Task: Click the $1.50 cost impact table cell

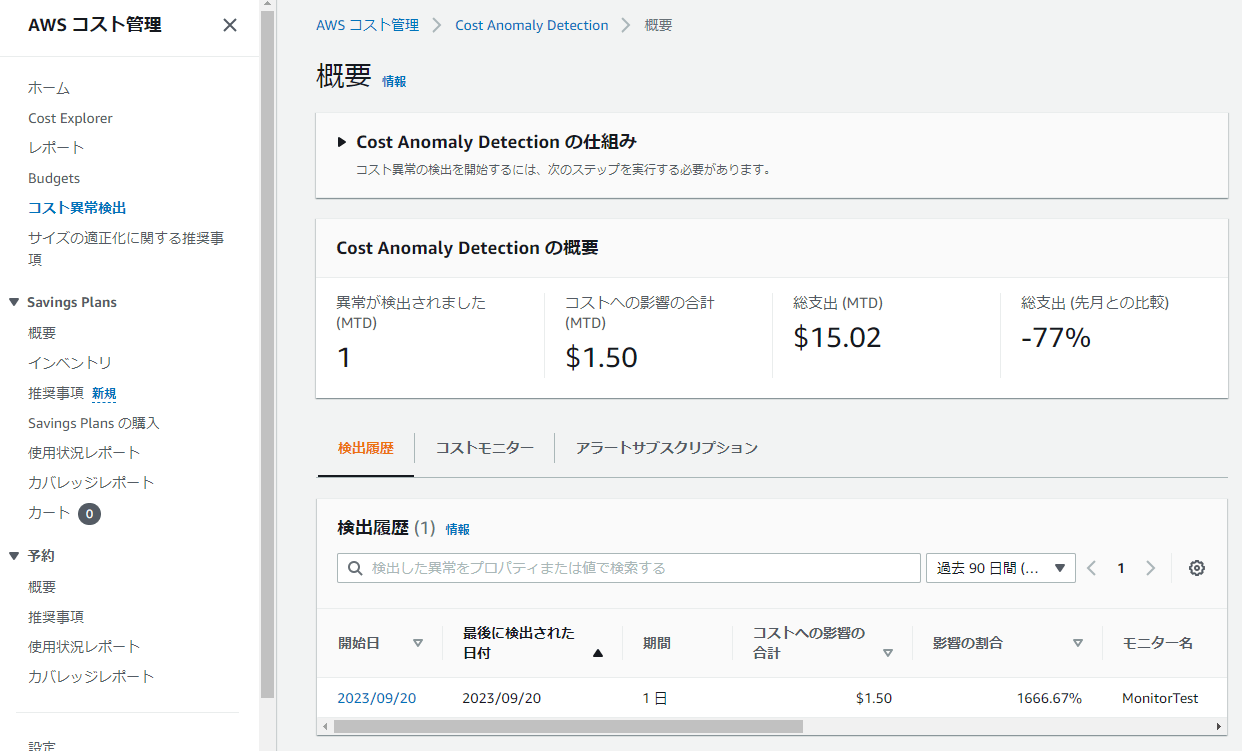Action: tap(874, 698)
